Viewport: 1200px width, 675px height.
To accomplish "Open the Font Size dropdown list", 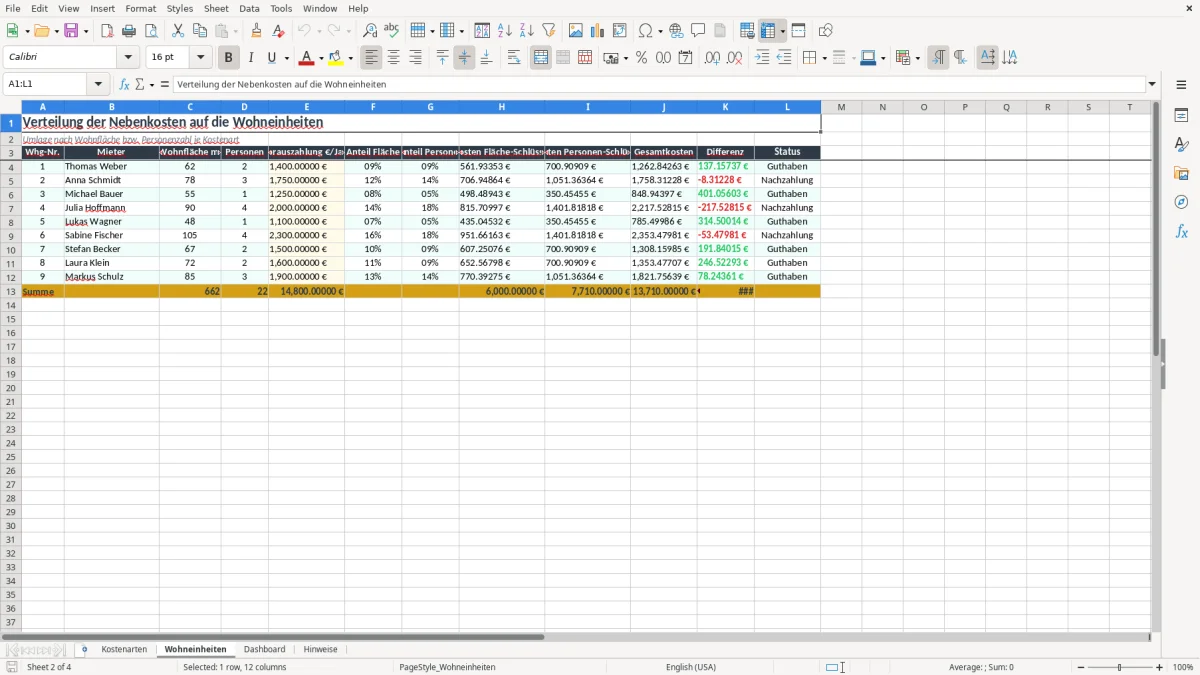I will [x=200, y=58].
